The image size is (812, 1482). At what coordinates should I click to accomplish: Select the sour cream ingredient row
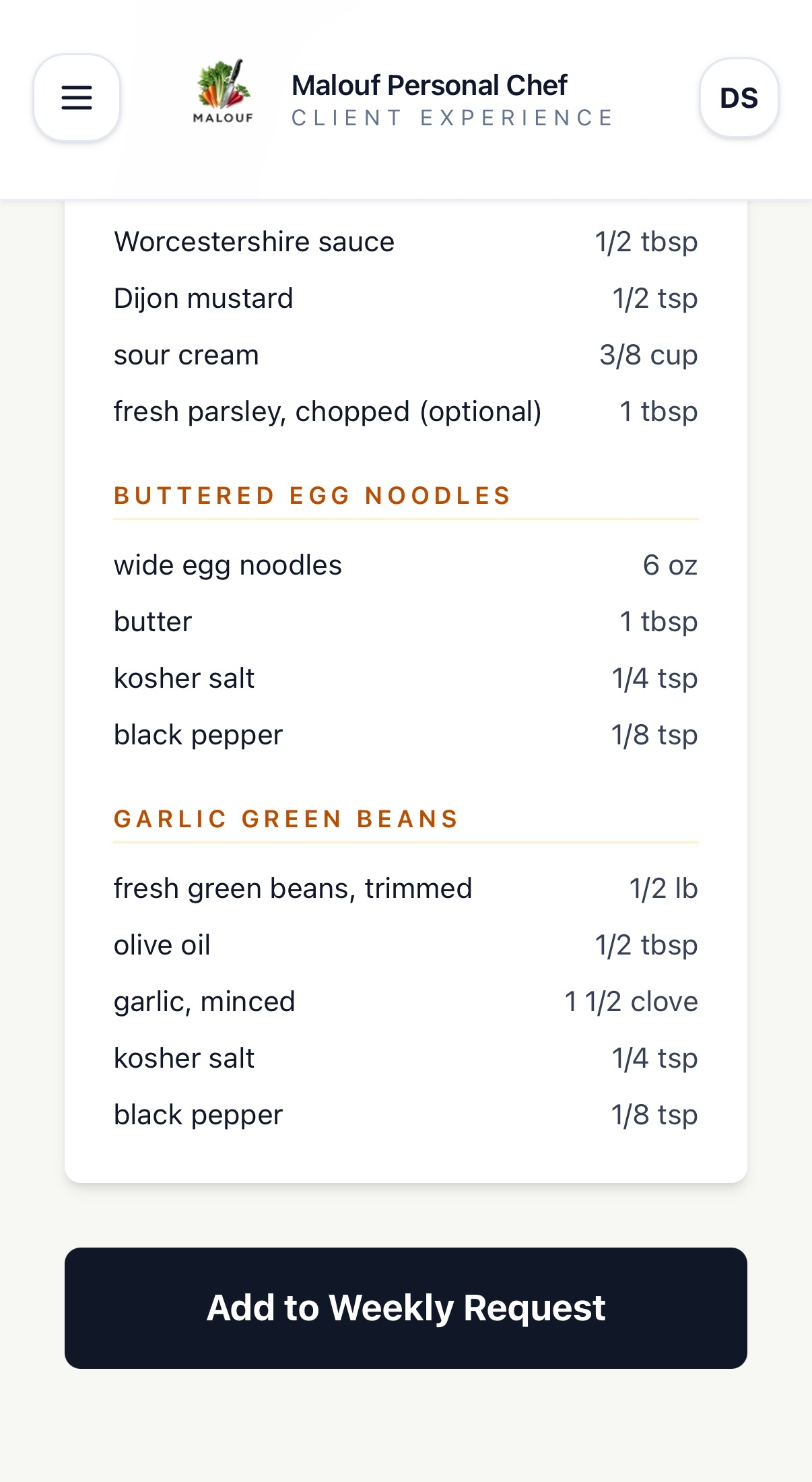tap(406, 355)
